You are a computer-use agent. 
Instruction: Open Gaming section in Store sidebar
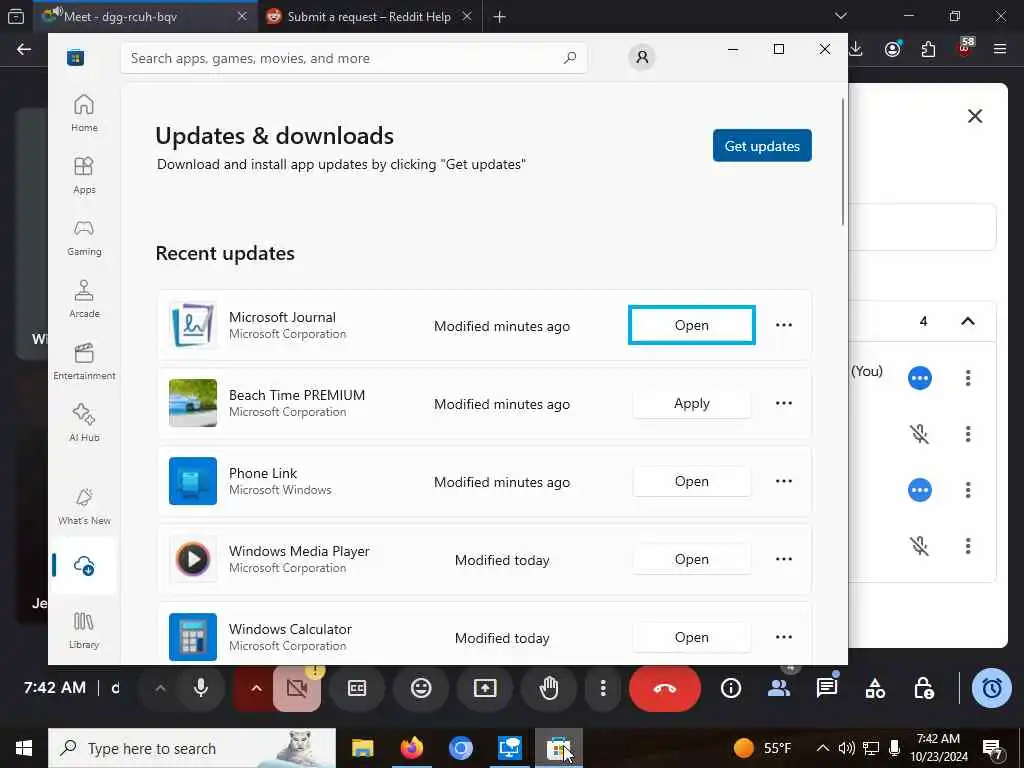tap(84, 237)
